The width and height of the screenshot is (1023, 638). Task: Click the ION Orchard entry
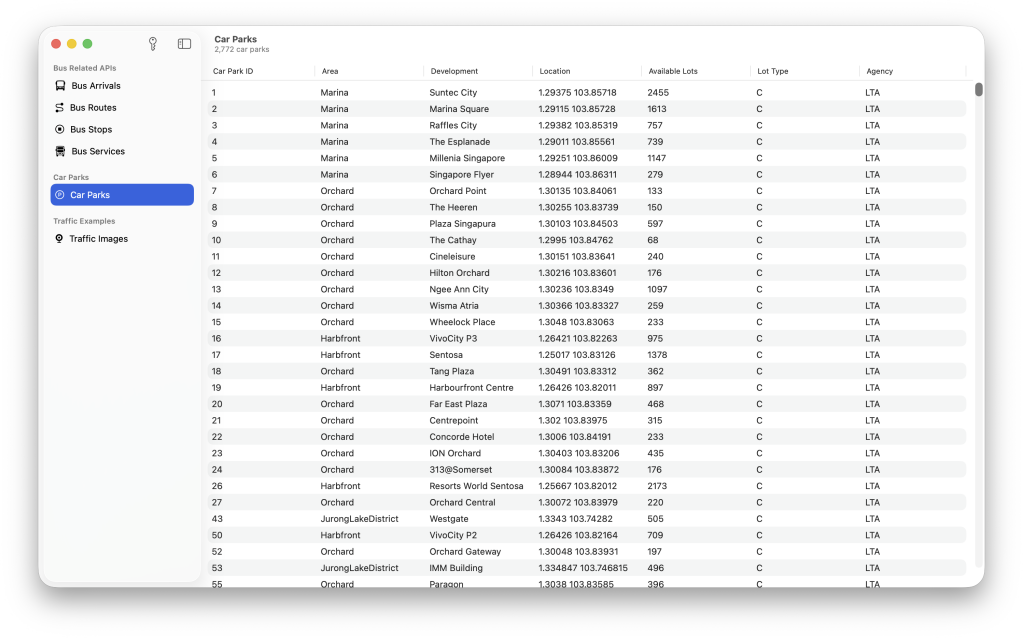(455, 453)
